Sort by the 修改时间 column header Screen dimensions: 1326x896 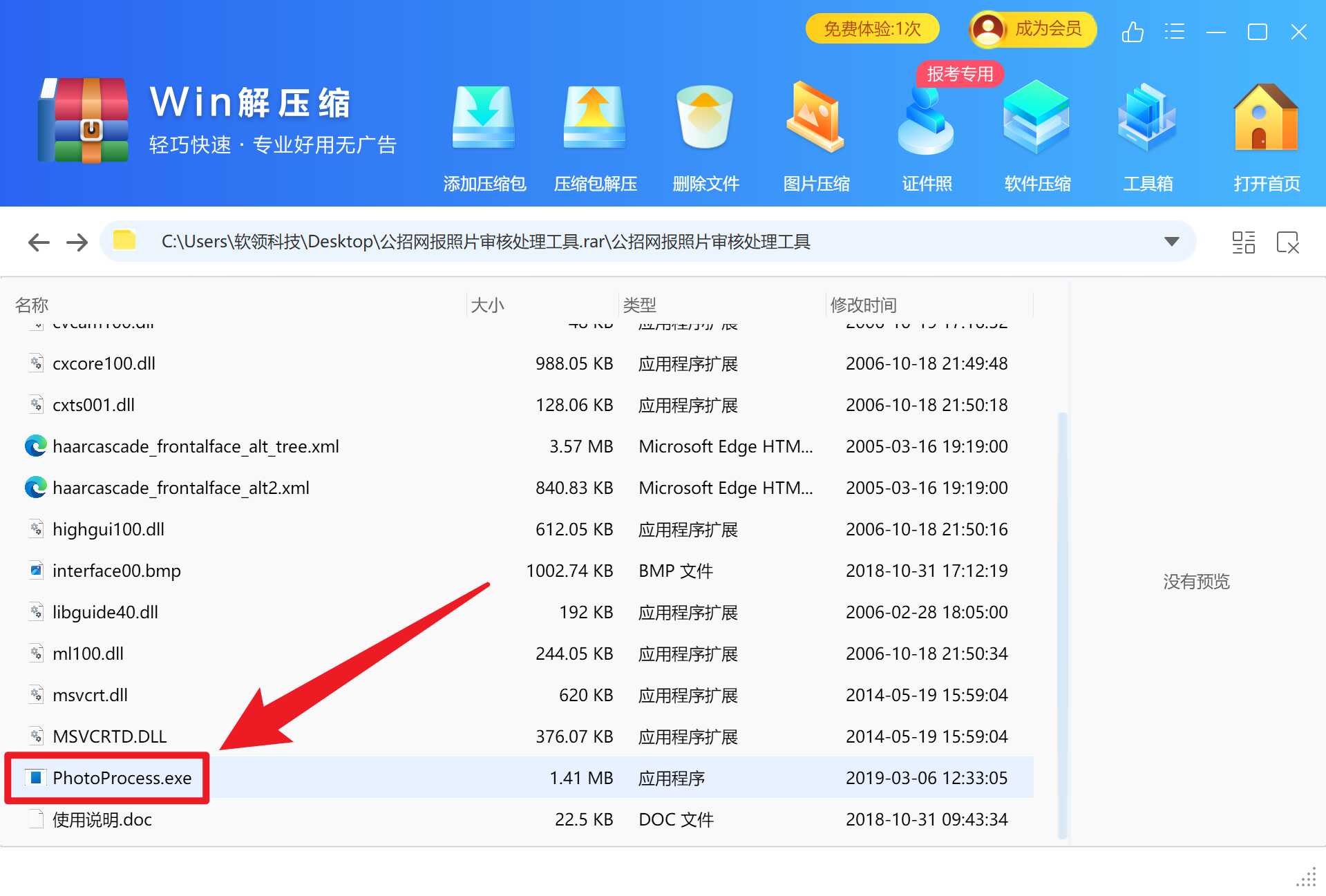click(863, 305)
